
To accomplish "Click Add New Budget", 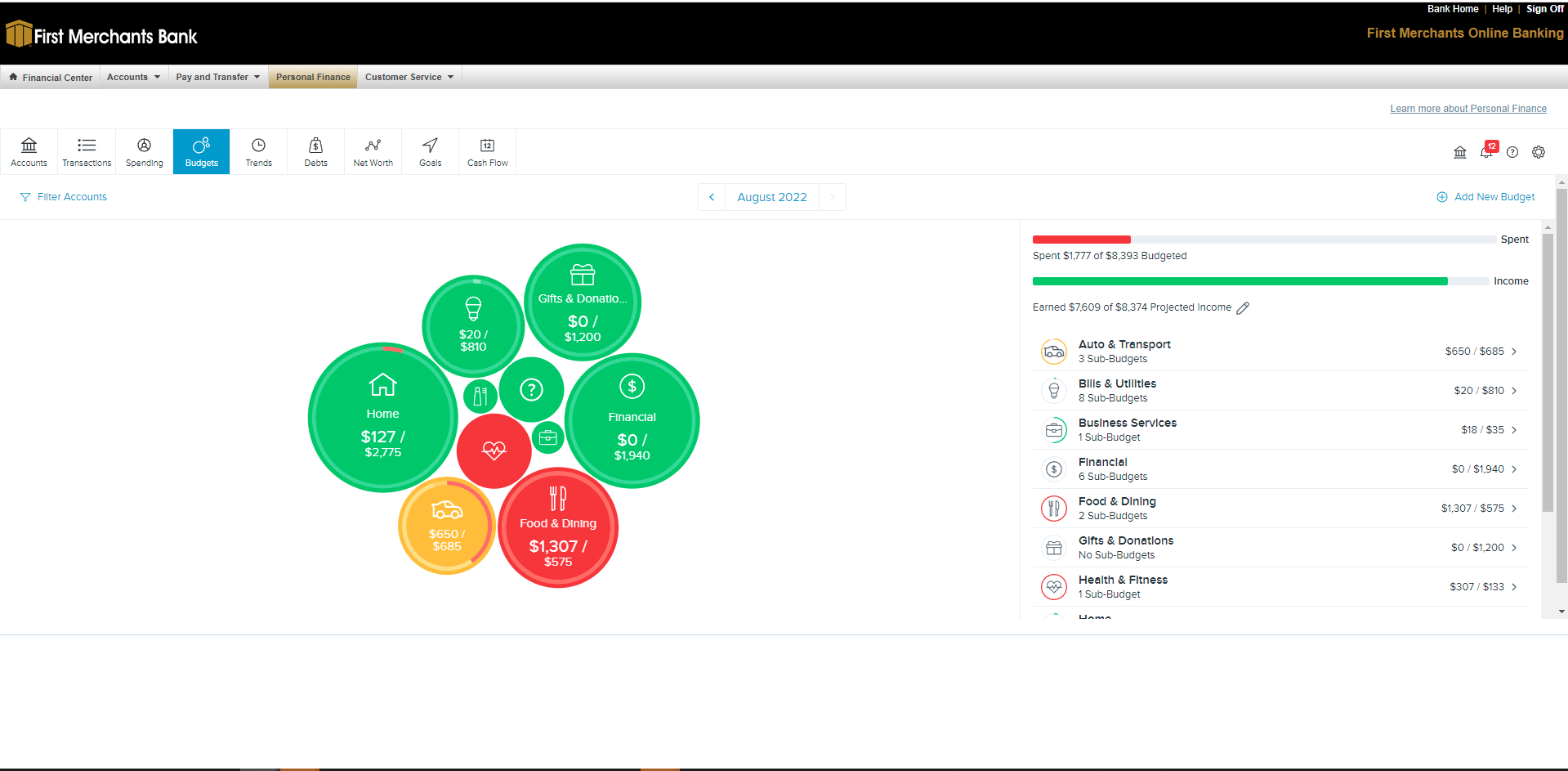I will (1485, 197).
